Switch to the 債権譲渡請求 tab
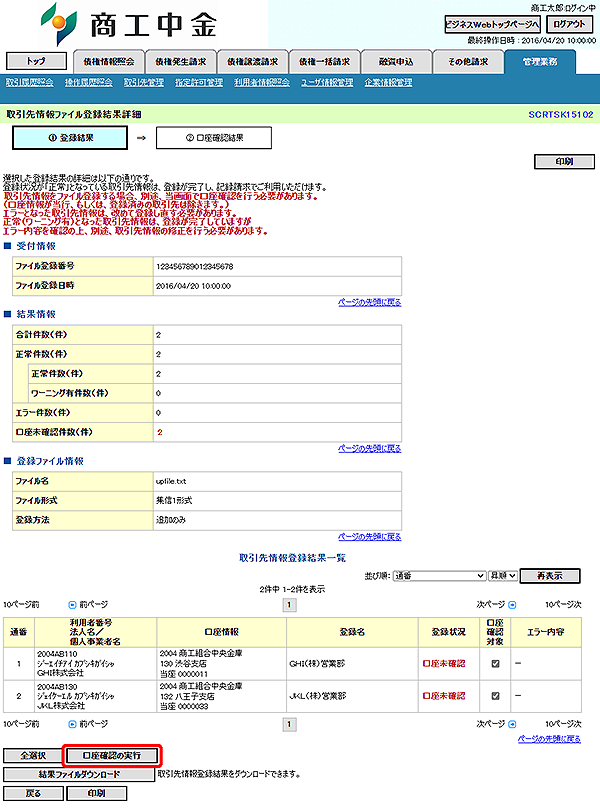Viewport: 600px width, 809px height. pos(252,62)
